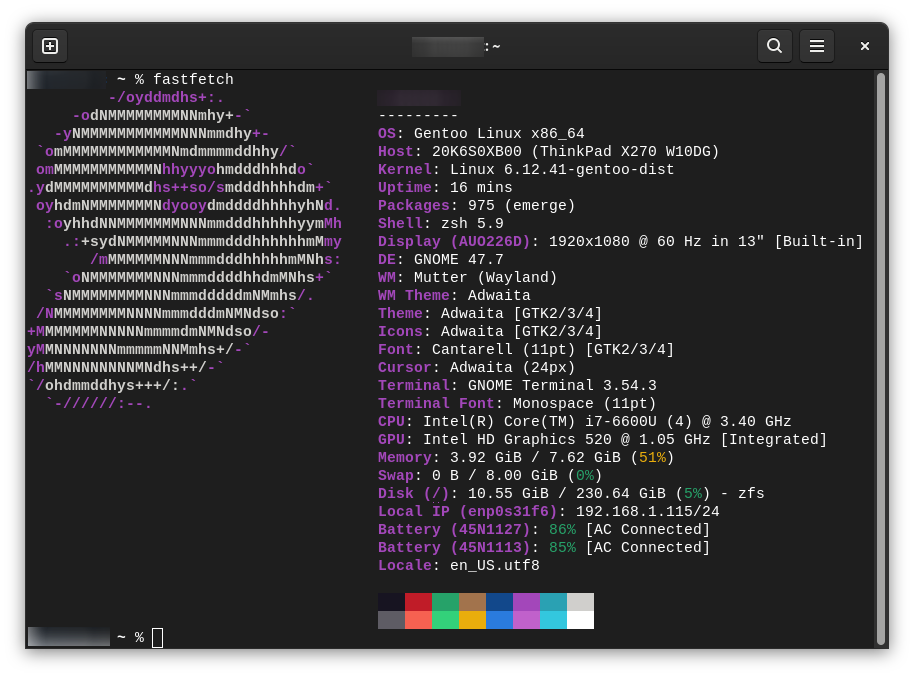Viewport: 914px width, 677px height.
Task: Click the dark red color block
Action: (419, 602)
